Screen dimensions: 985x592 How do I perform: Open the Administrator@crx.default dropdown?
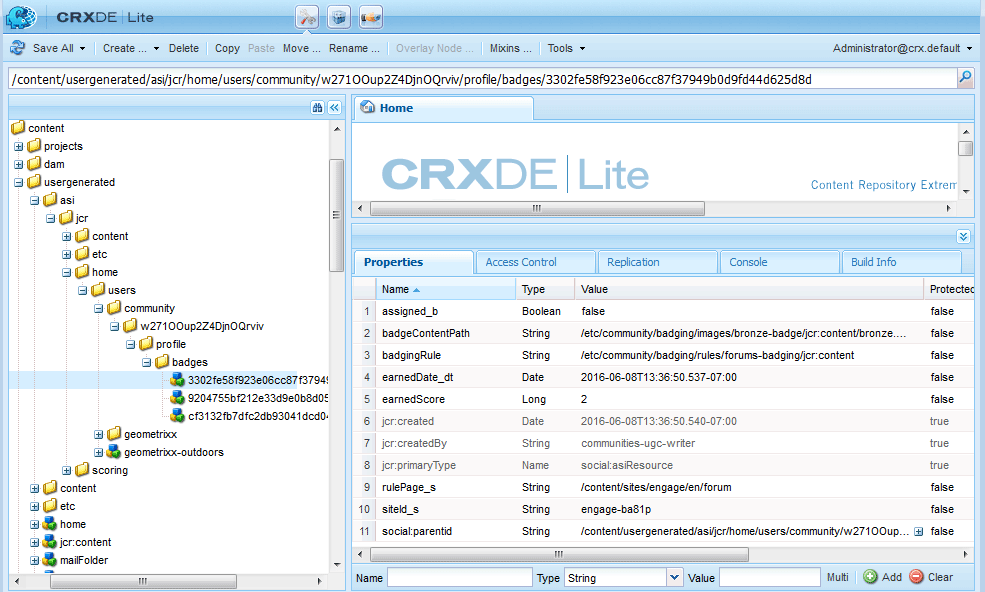902,48
